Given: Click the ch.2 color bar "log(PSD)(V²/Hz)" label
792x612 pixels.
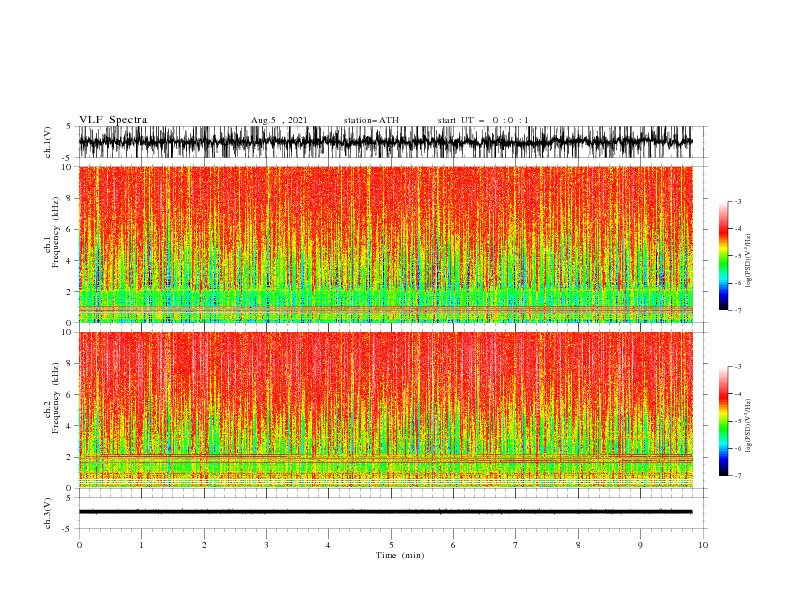Looking at the screenshot, I should (x=748, y=426).
